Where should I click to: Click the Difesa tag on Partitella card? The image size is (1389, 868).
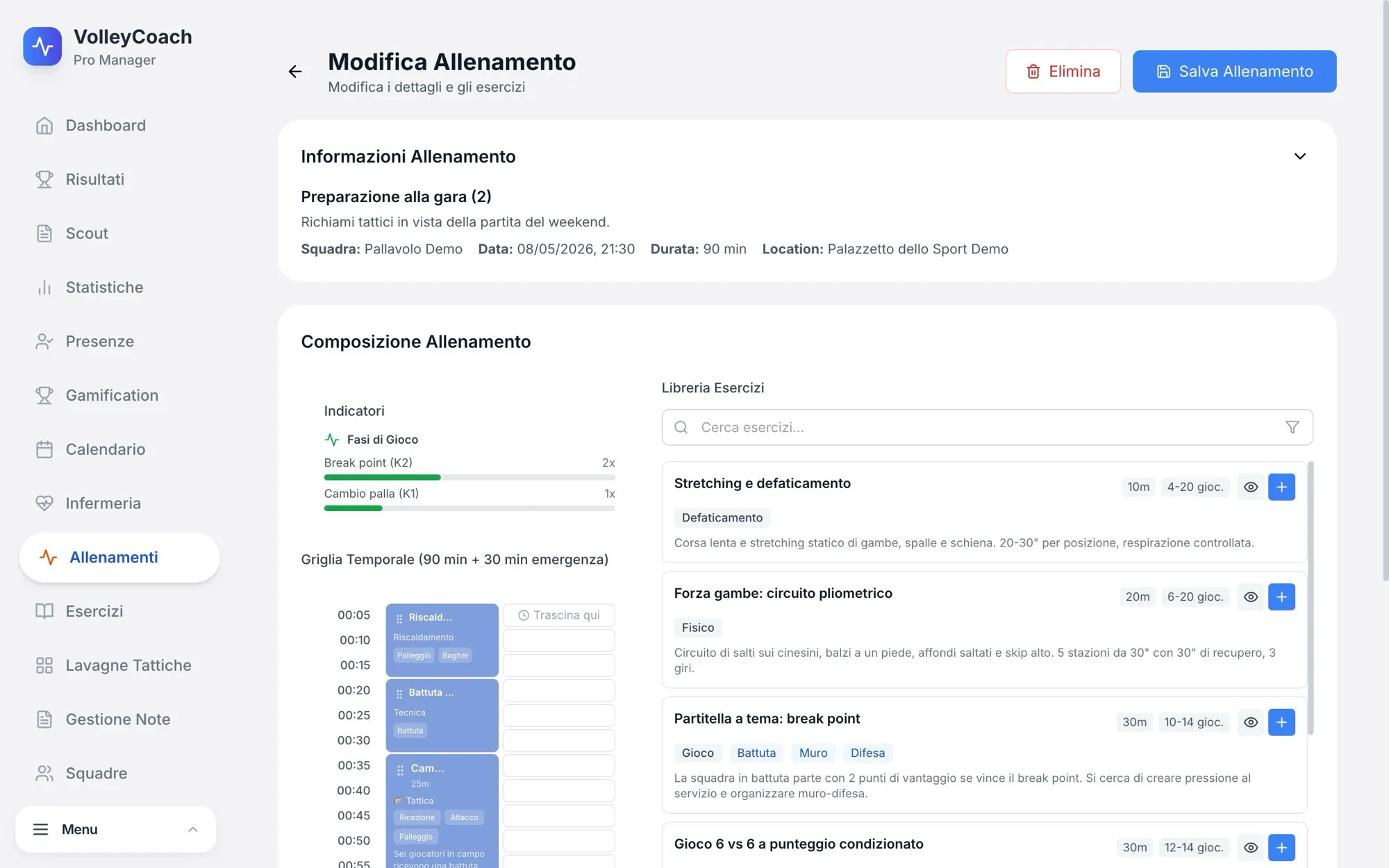867,753
